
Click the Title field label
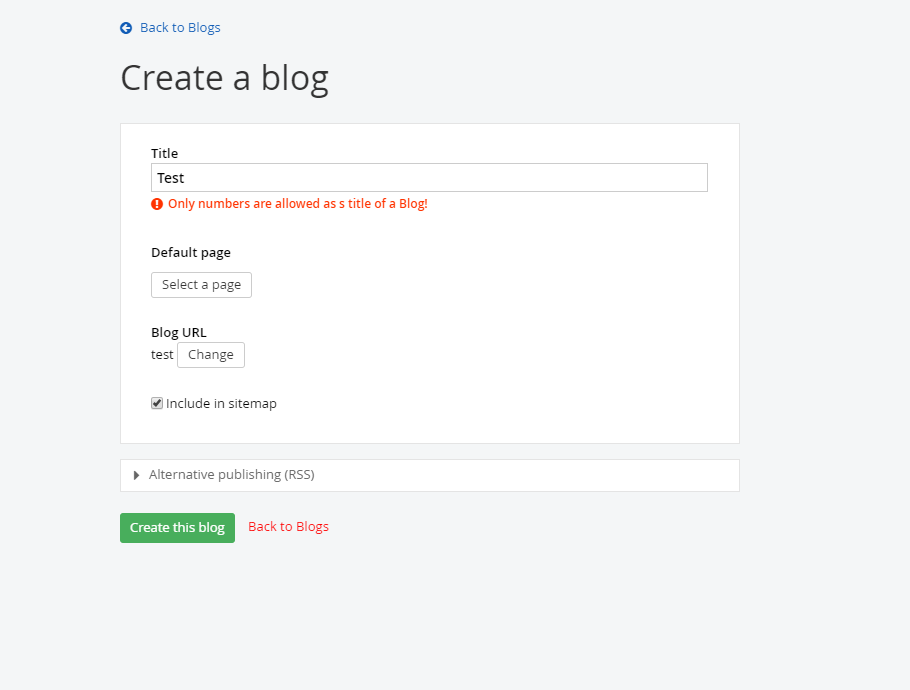164,153
